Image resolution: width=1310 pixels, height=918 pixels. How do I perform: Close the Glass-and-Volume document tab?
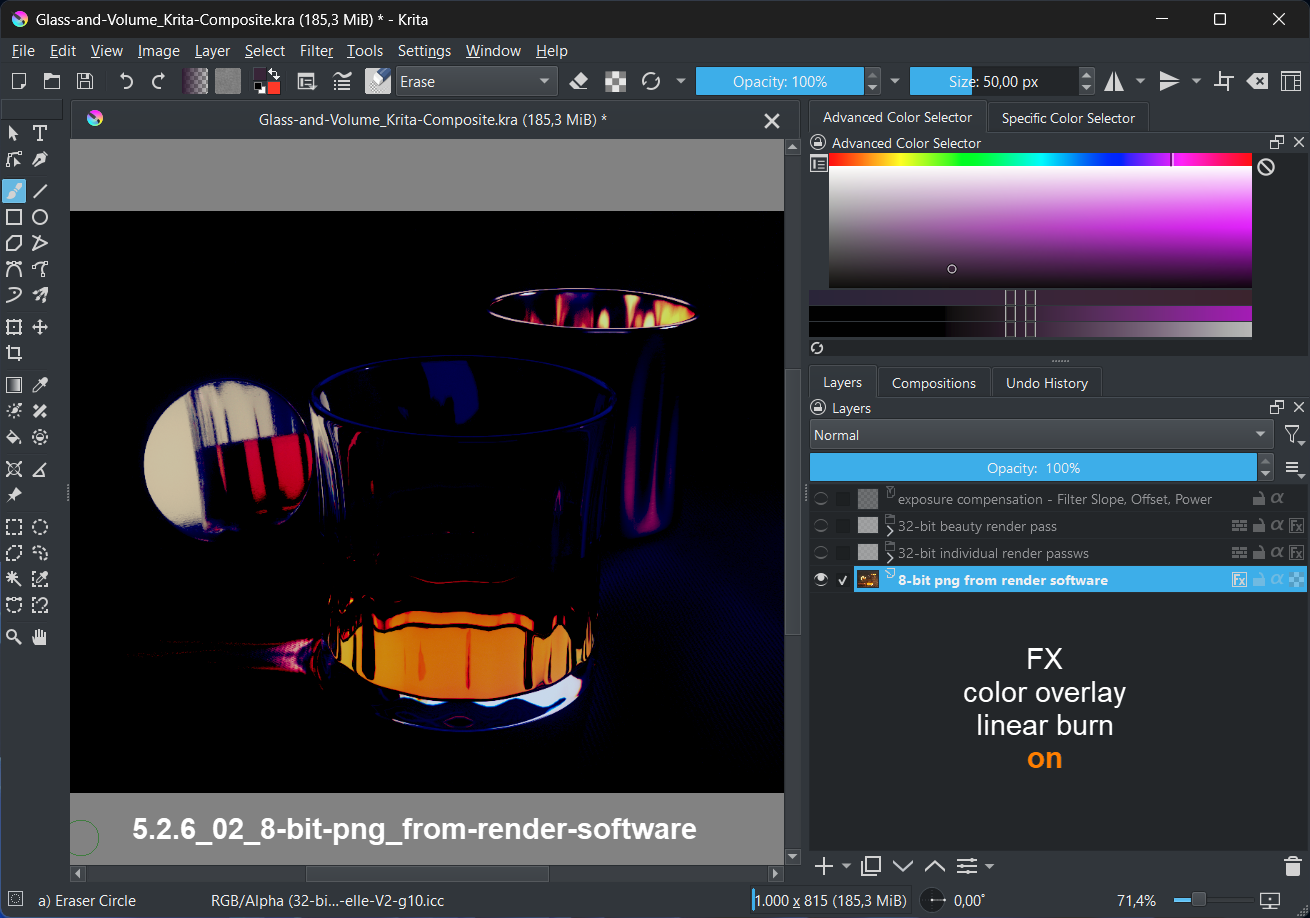pyautogui.click(x=772, y=121)
